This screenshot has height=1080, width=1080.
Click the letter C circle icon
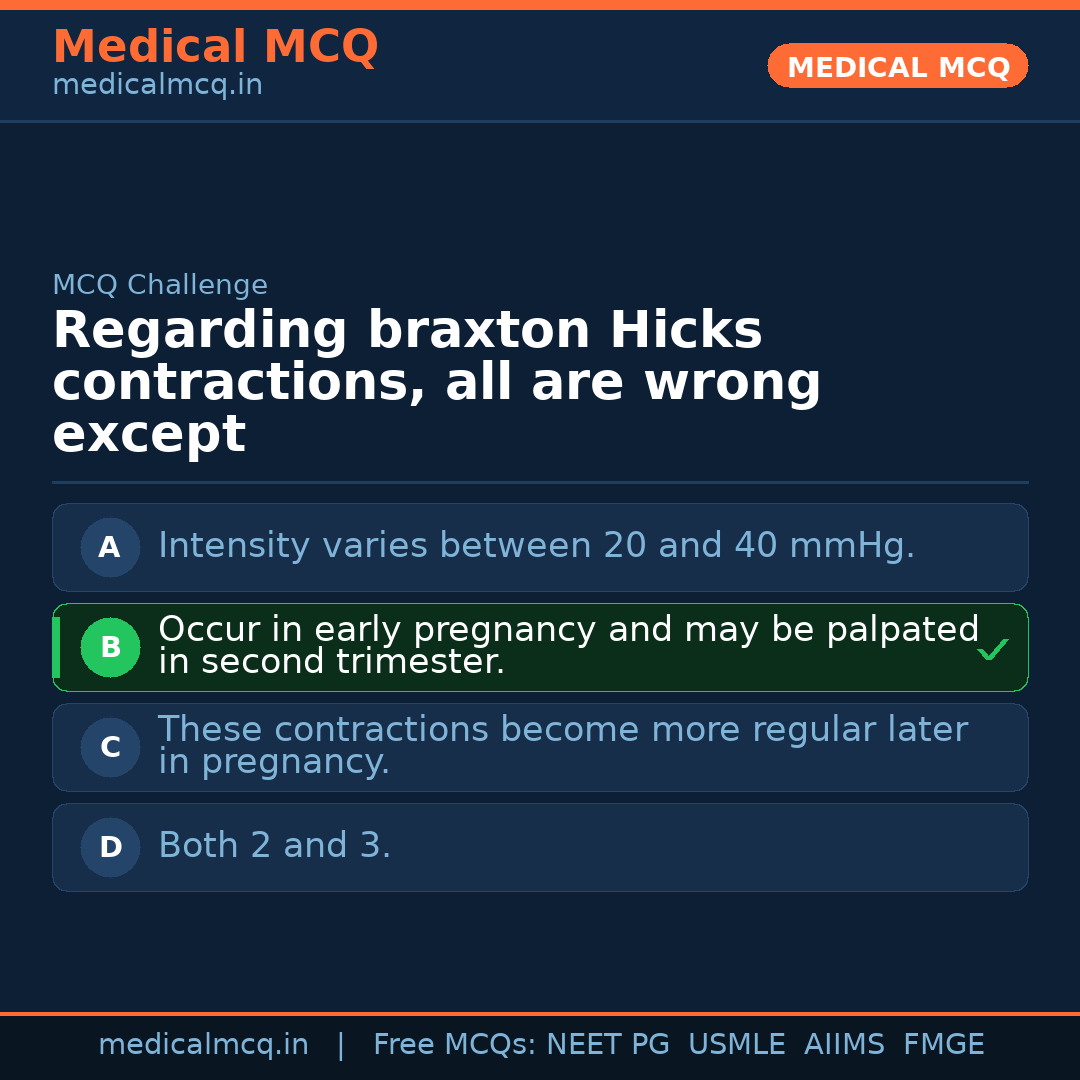pos(110,748)
